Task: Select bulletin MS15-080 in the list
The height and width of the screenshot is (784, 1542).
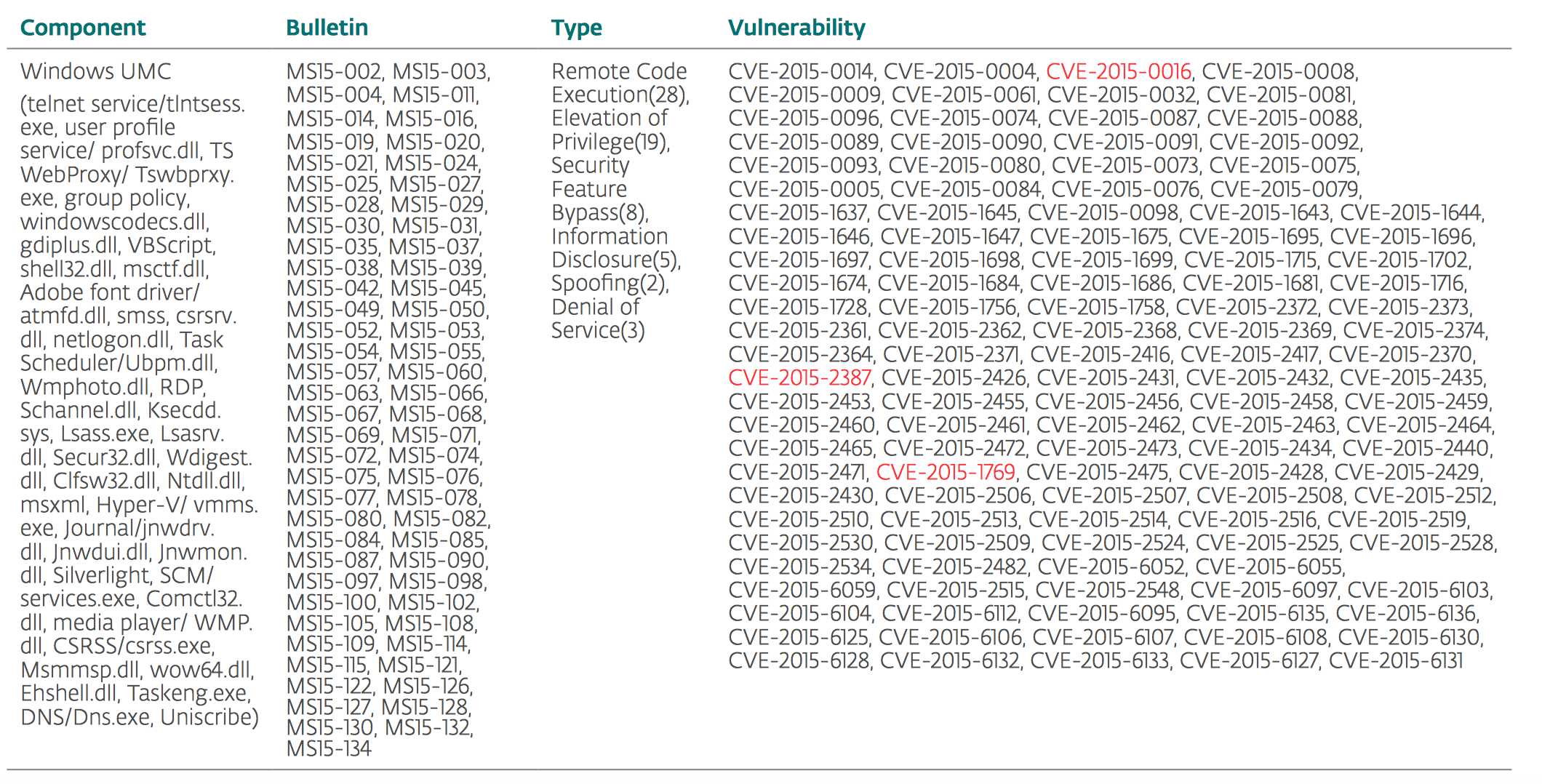Action: [334, 519]
